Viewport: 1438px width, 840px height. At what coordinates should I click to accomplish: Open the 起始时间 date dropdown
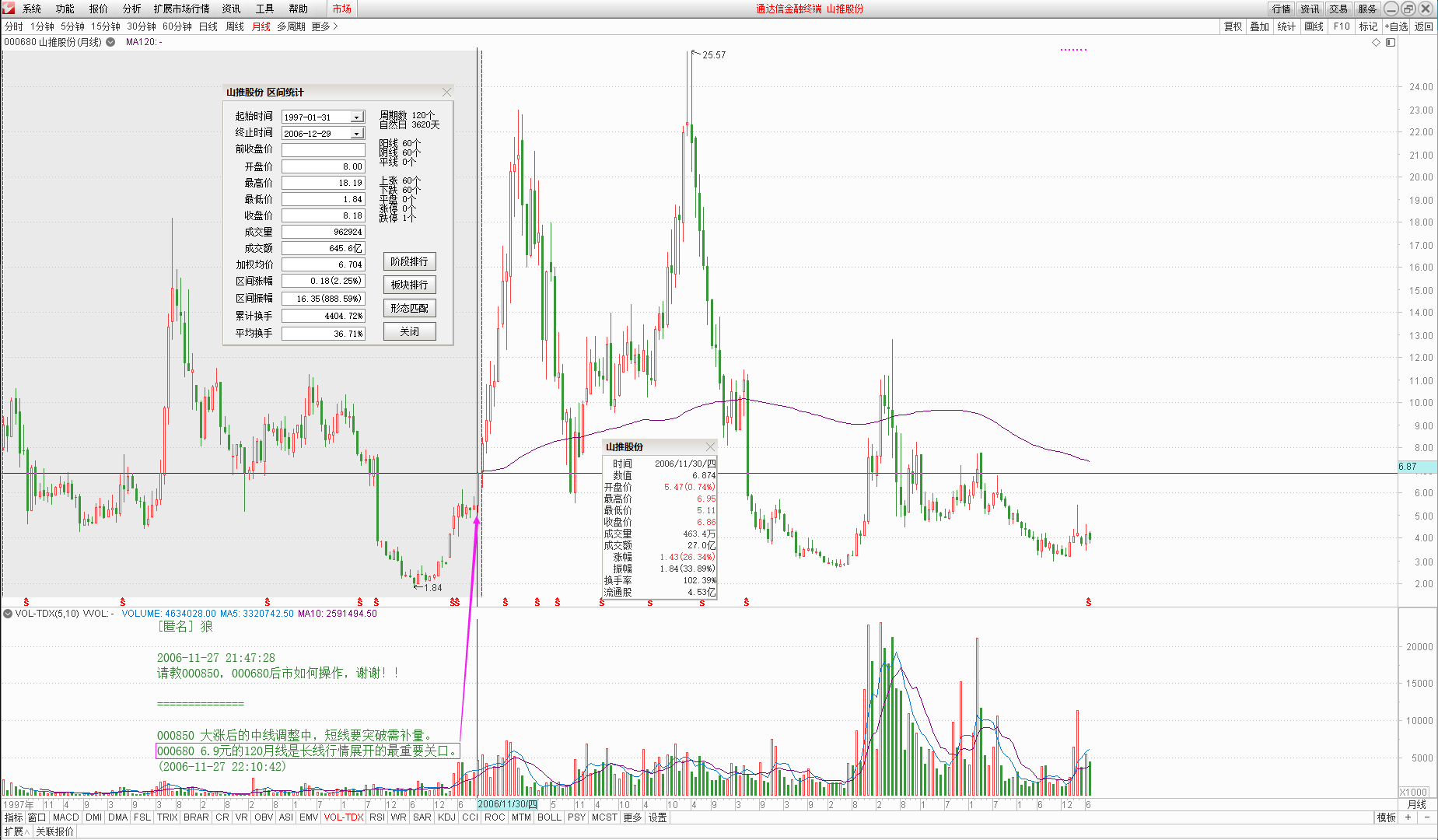(356, 117)
